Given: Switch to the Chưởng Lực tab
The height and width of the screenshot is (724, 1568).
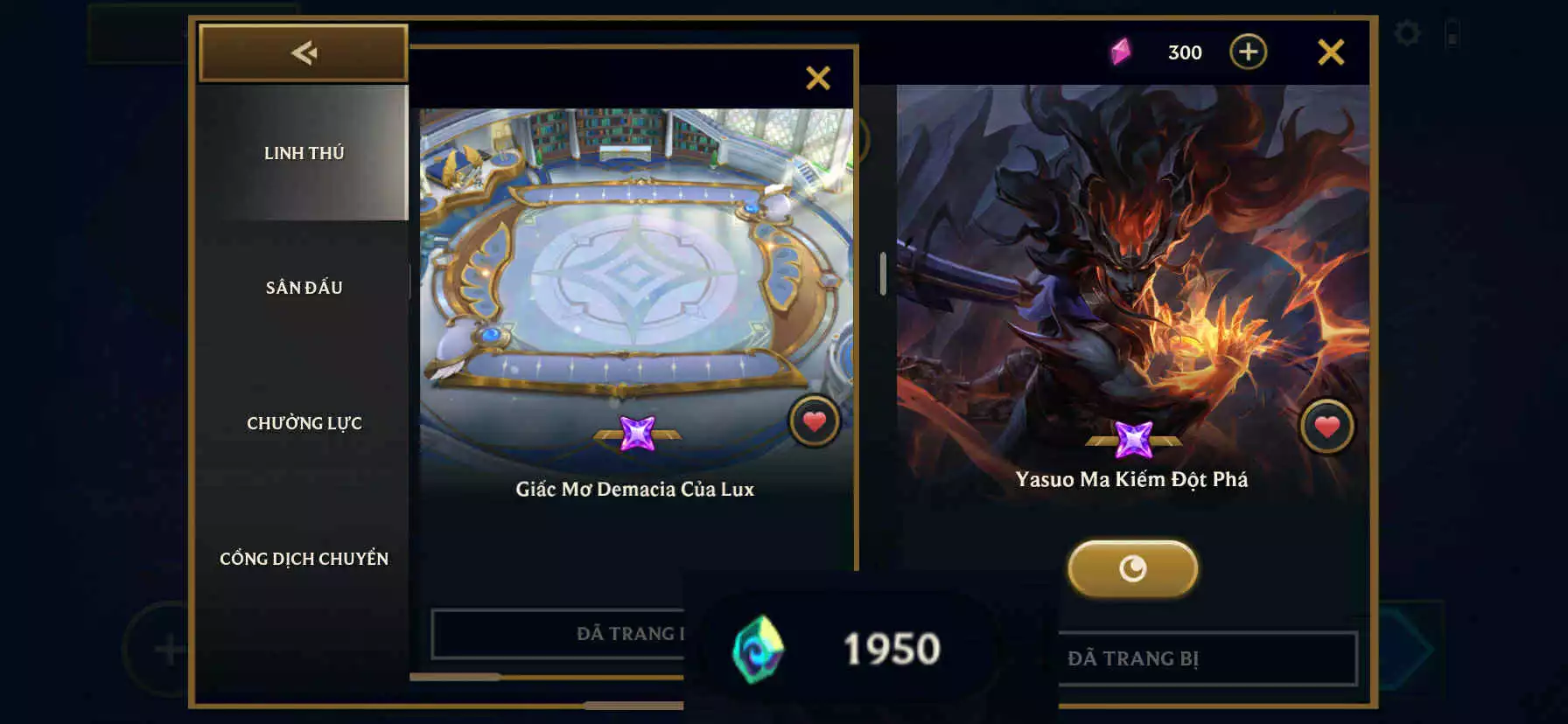Looking at the screenshot, I should coord(303,423).
